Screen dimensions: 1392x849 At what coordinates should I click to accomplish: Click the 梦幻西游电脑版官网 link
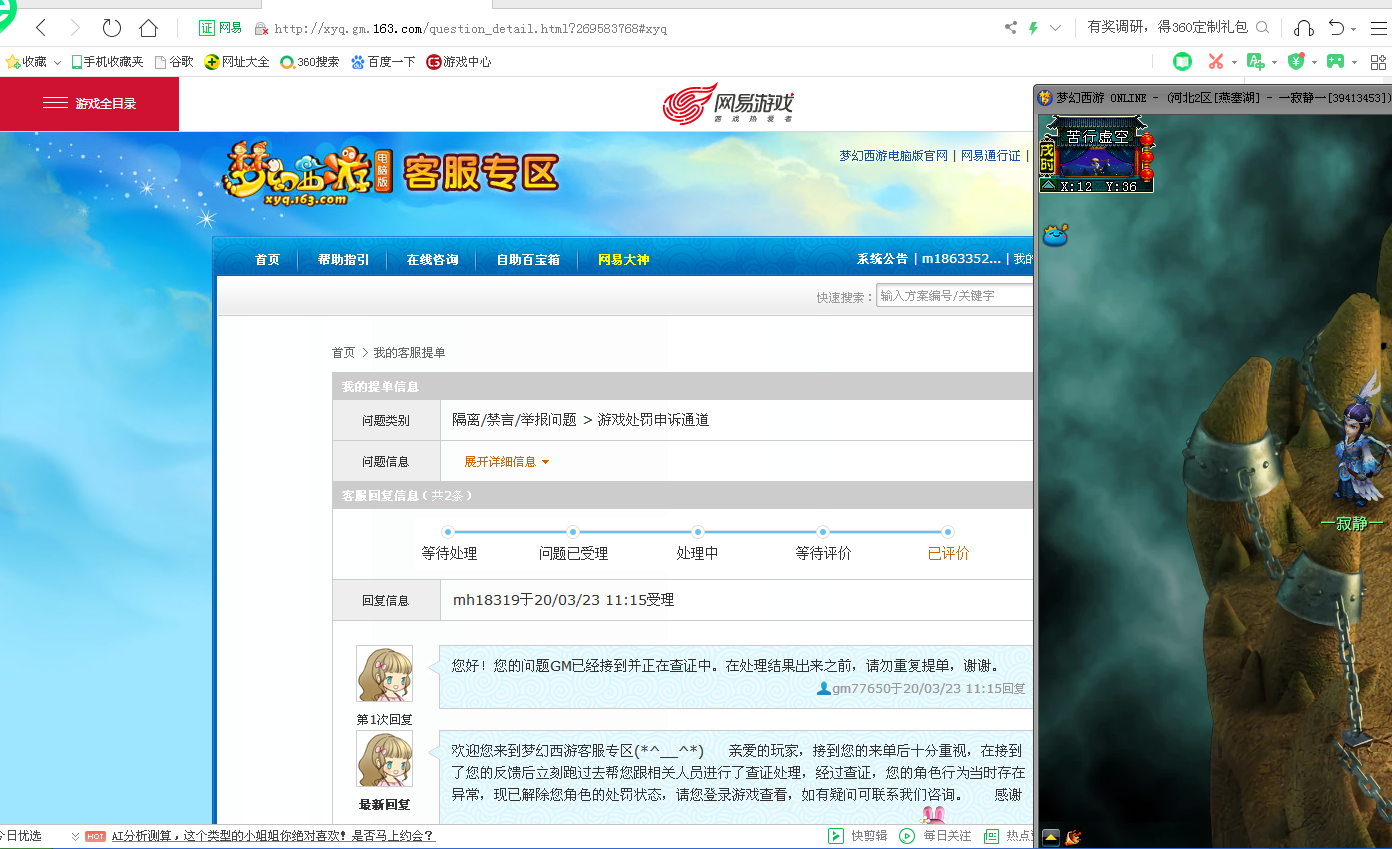(893, 156)
